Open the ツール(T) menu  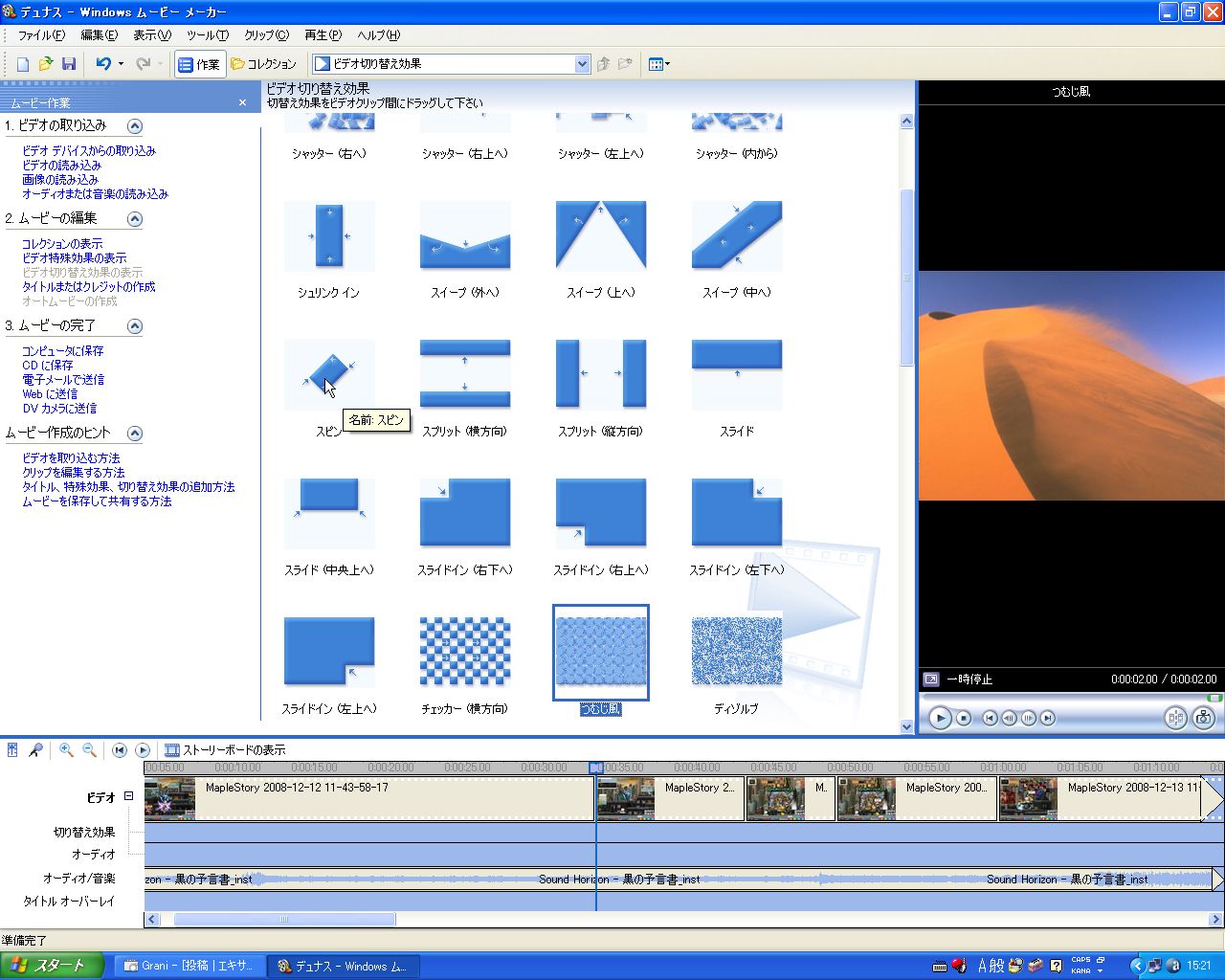pos(208,35)
